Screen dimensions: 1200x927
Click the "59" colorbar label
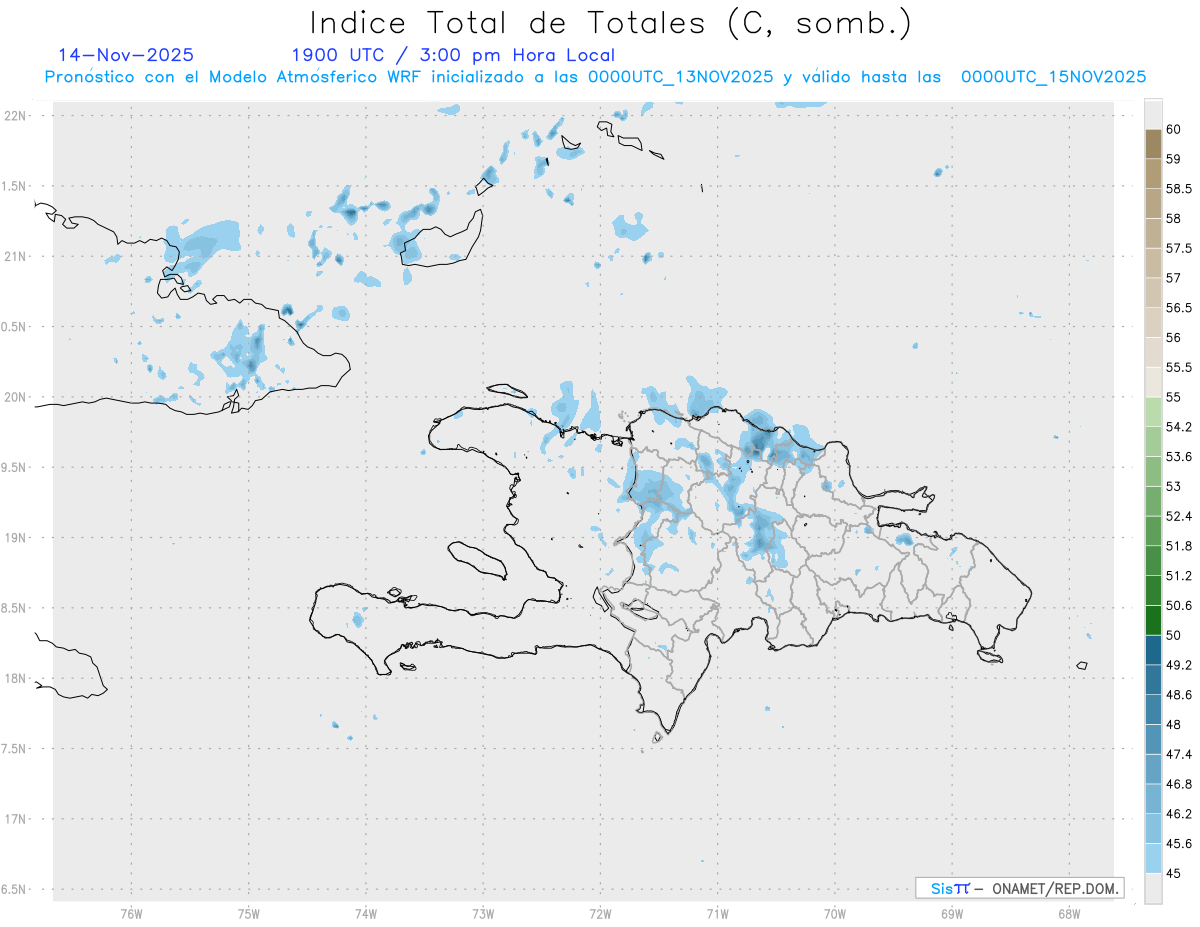(x=1174, y=159)
